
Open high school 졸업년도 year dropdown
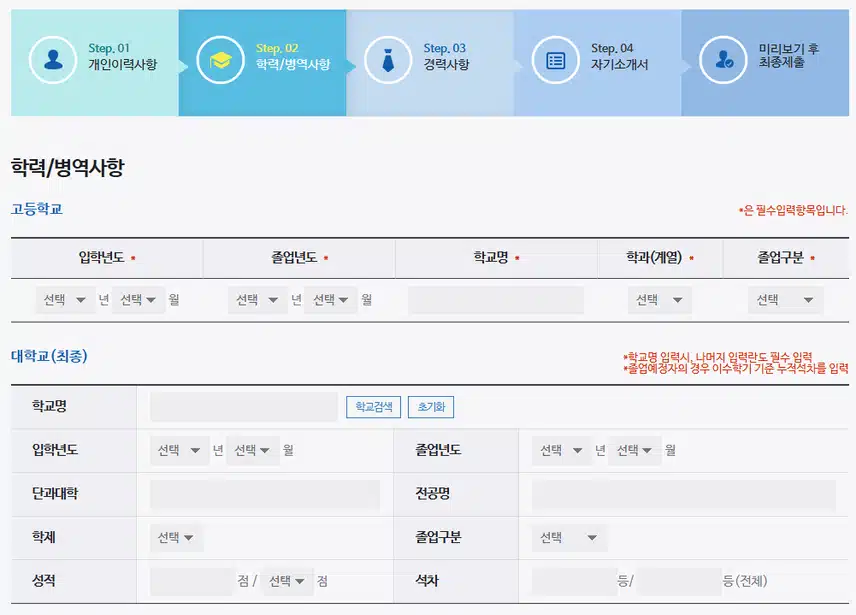click(x=258, y=300)
